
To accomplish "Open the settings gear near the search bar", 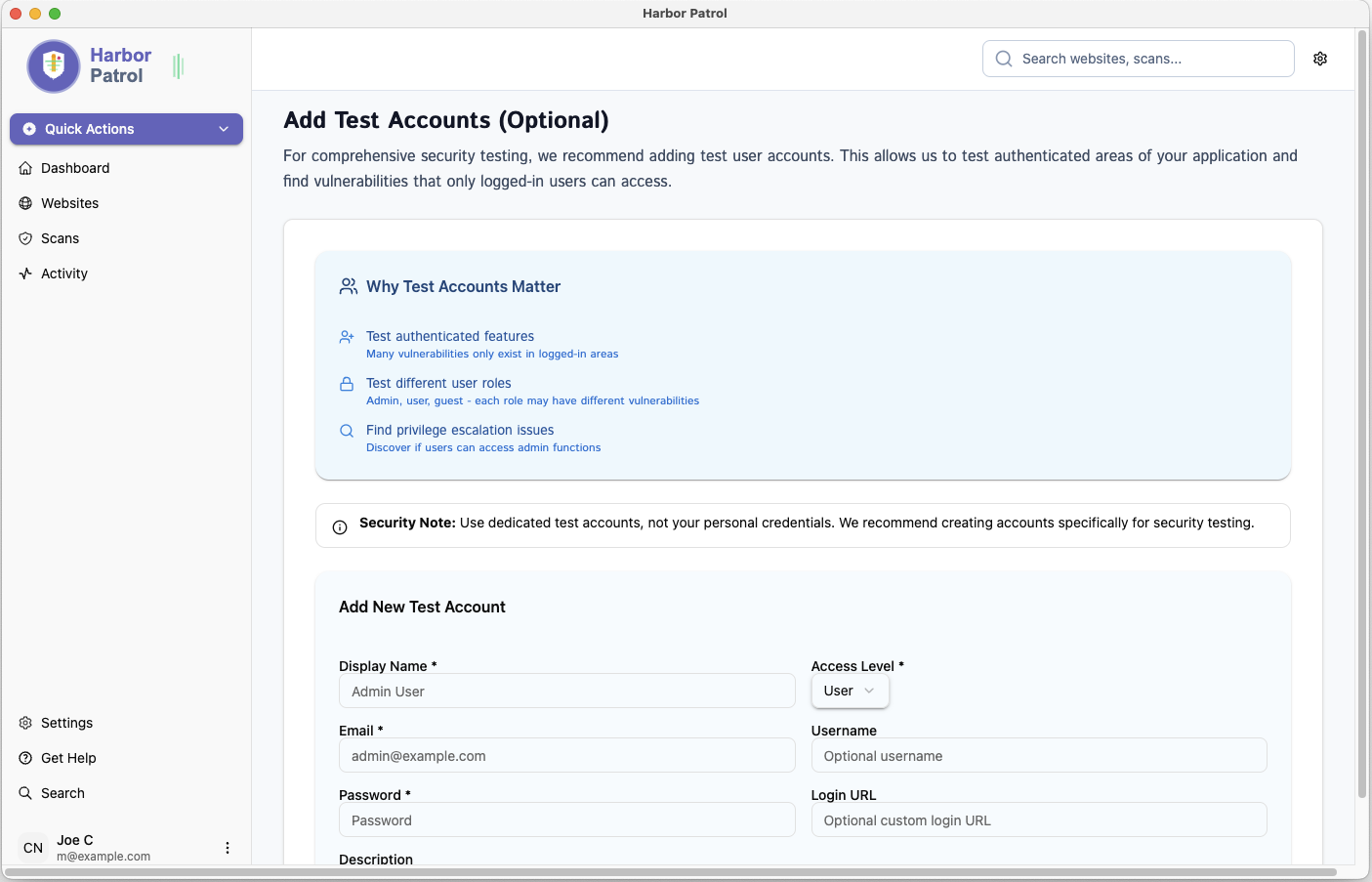I will [1320, 59].
